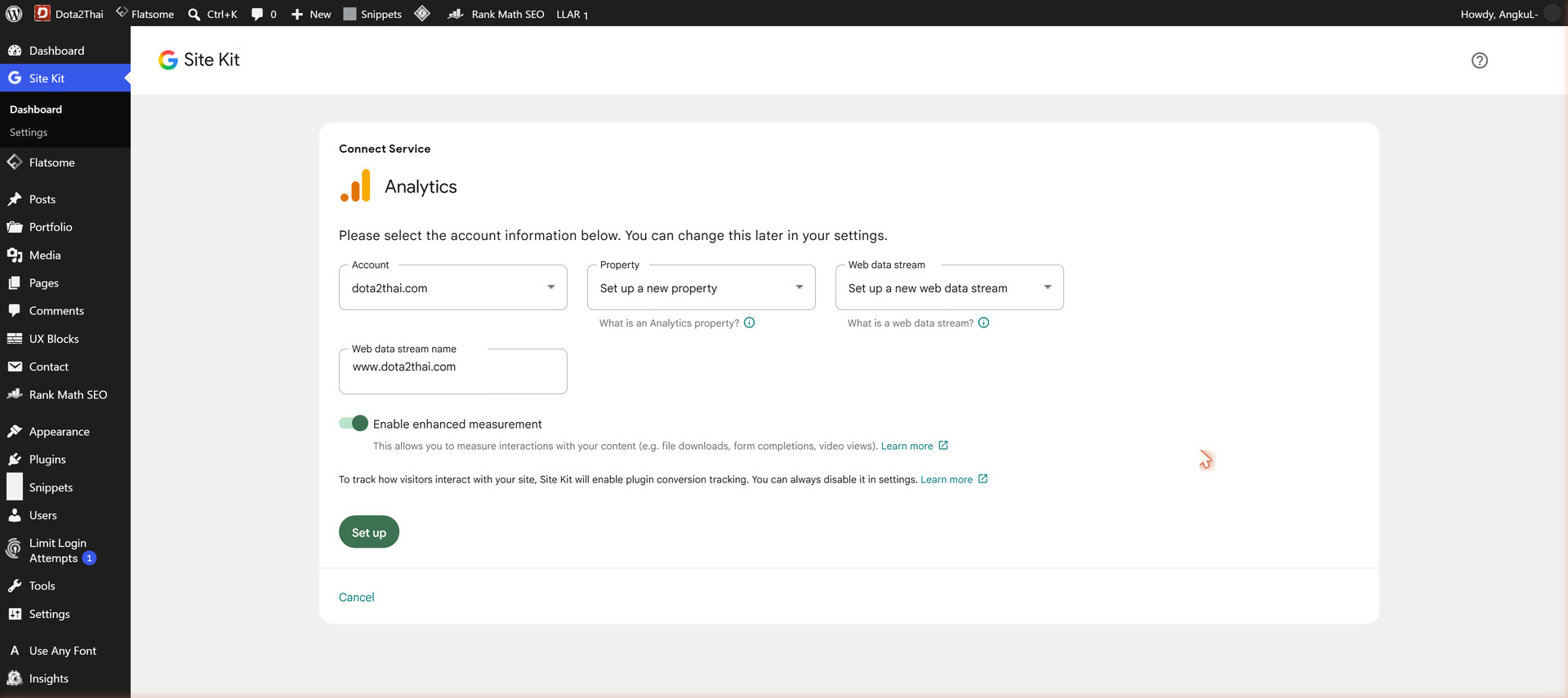The width and height of the screenshot is (1568, 698).
Task: Open Insights in the sidebar
Action: click(x=65, y=678)
